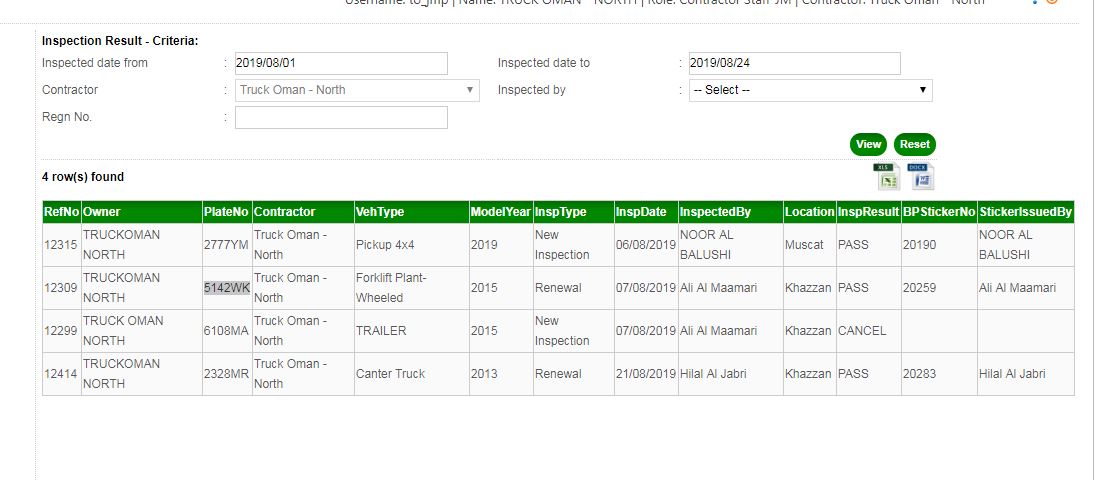Click sticker number 20283 cell

point(920,374)
